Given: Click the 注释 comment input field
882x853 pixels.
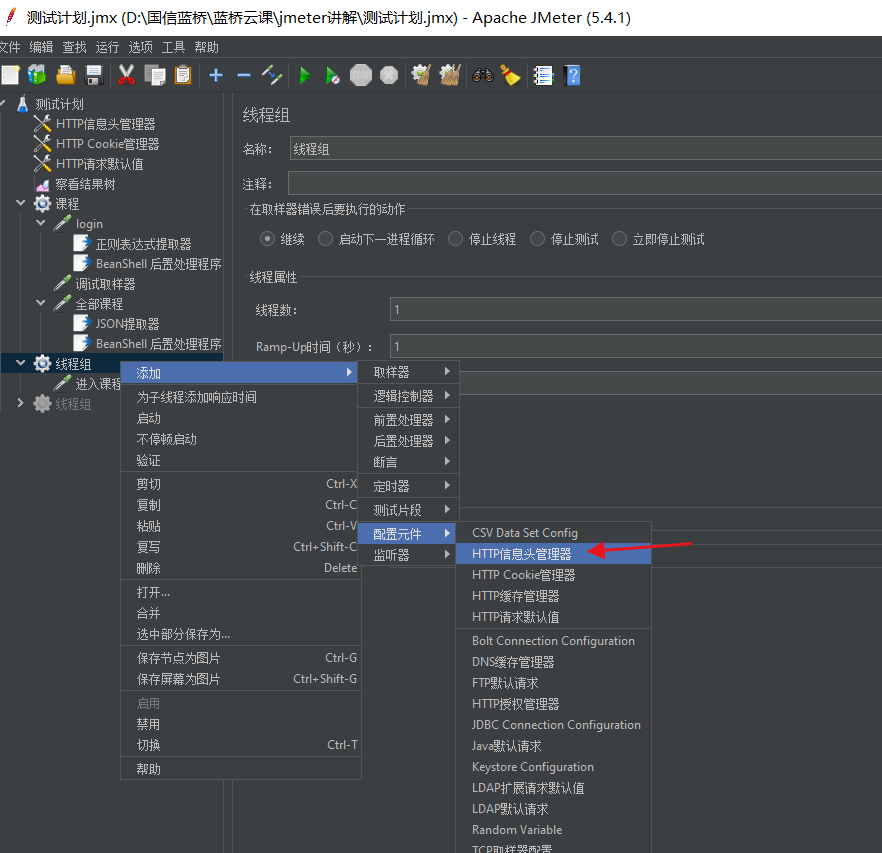Looking at the screenshot, I should click(x=585, y=183).
